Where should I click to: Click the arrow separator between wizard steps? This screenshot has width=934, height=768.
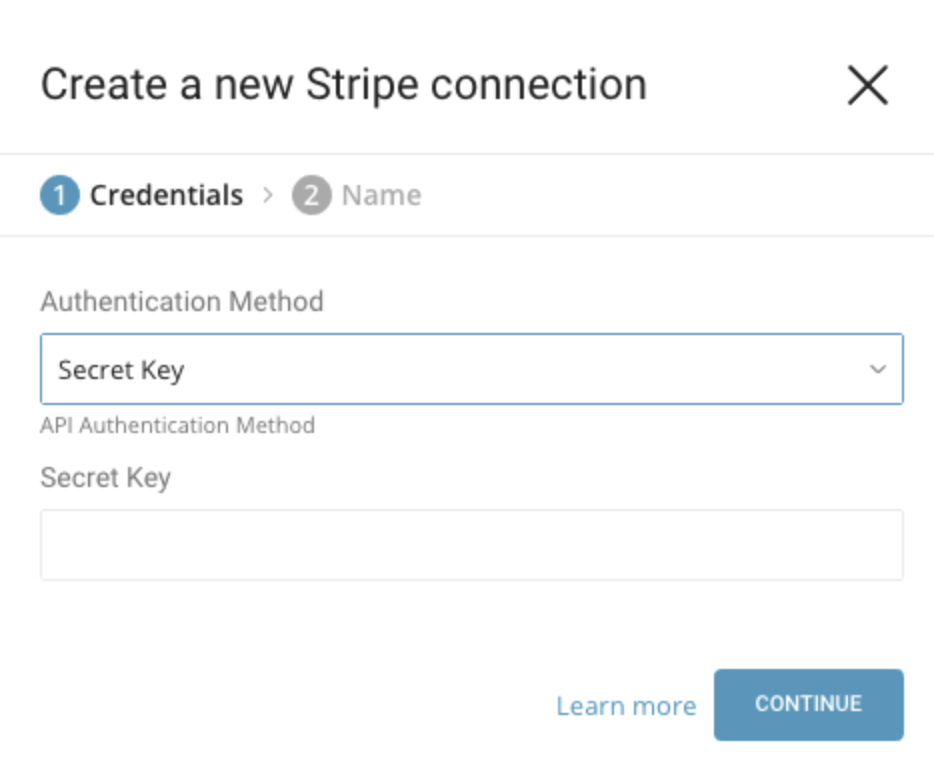[267, 195]
